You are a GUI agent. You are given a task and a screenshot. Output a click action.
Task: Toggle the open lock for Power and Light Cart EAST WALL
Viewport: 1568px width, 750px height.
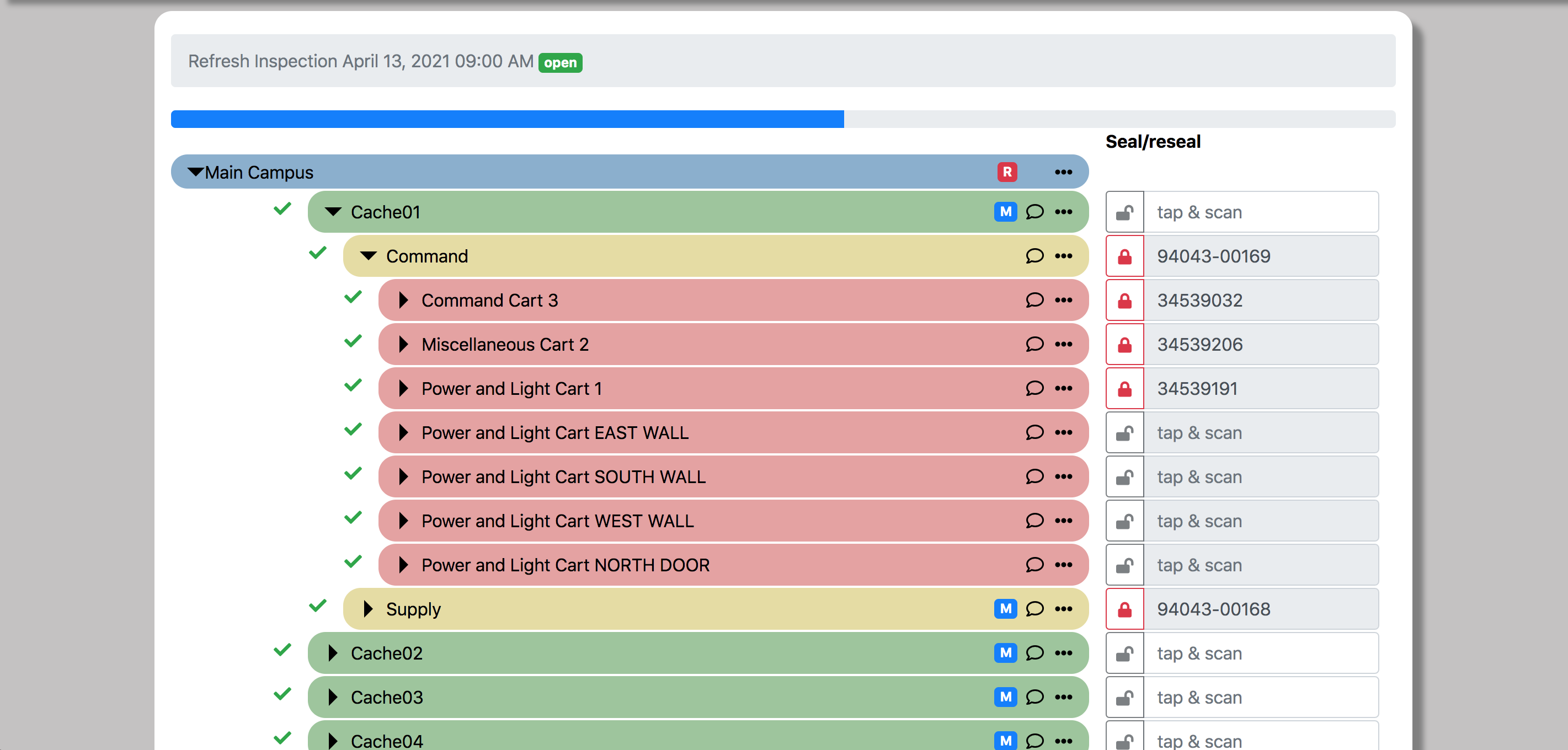[1125, 432]
